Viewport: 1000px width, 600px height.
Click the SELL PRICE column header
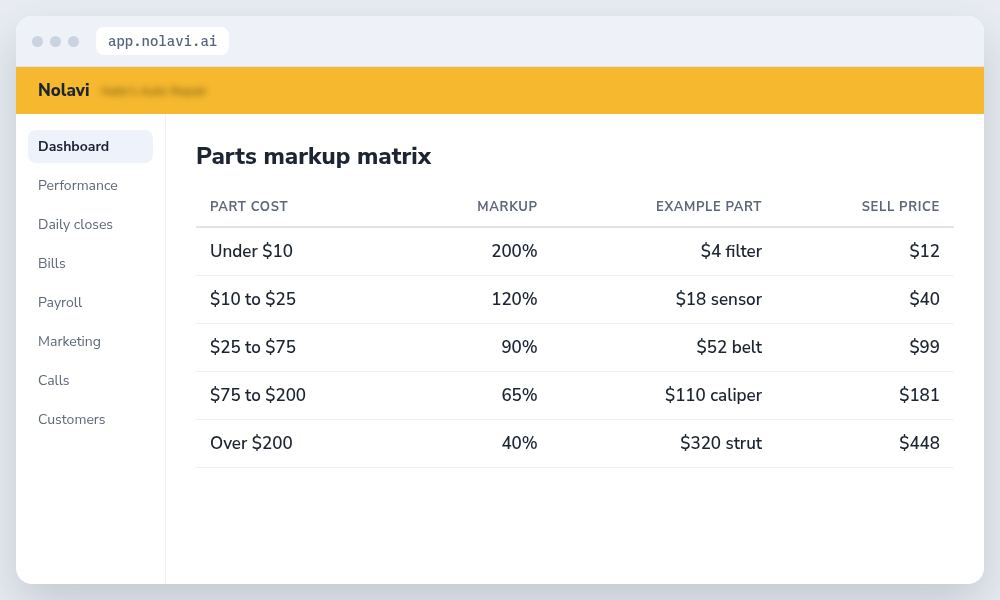[901, 206]
